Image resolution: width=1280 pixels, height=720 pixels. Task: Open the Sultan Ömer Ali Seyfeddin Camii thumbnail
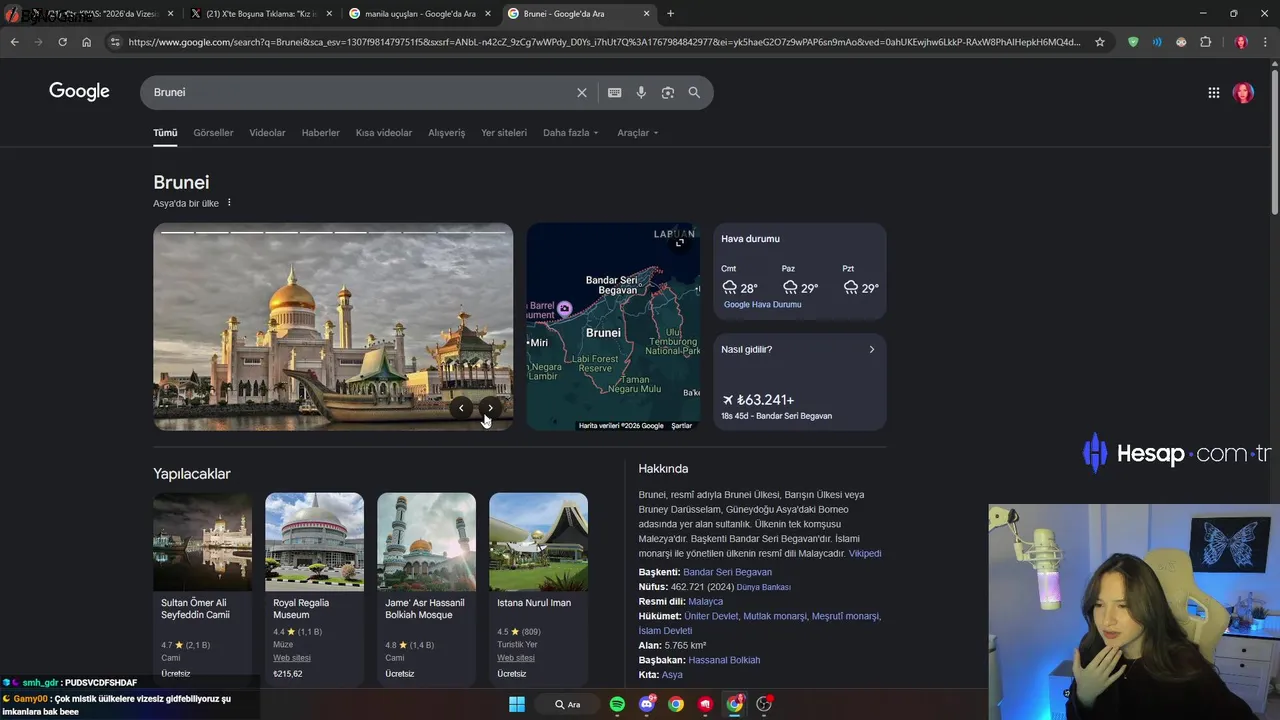[x=202, y=541]
